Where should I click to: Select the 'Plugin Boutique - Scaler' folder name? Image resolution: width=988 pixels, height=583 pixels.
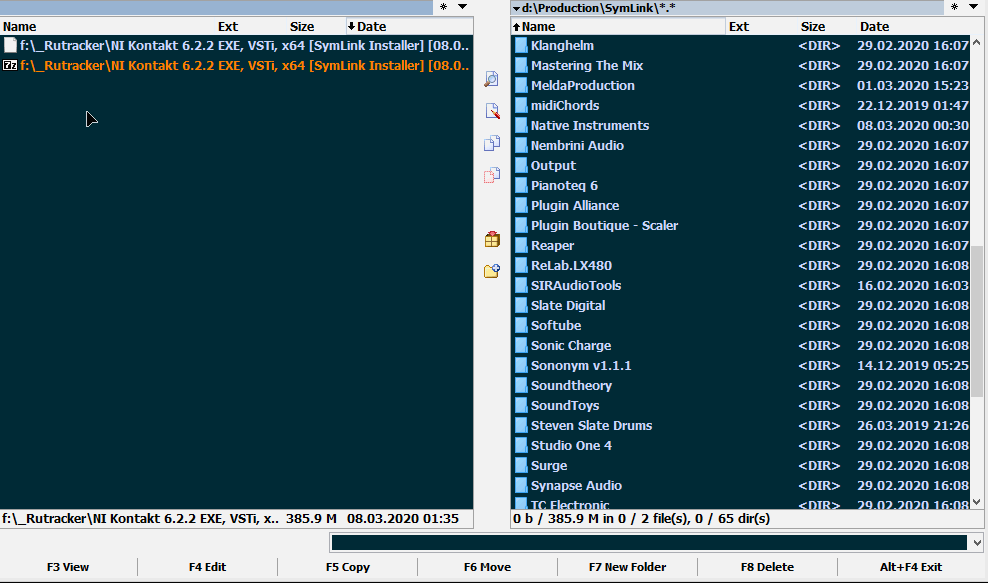(604, 226)
